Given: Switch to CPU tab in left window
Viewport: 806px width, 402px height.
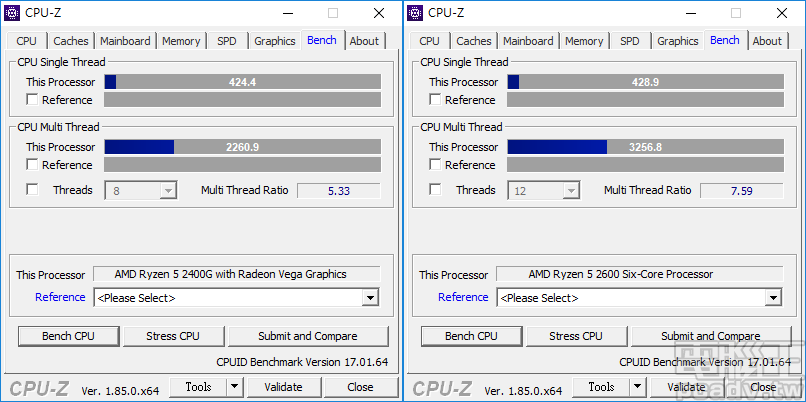Looking at the screenshot, I should click(27, 41).
